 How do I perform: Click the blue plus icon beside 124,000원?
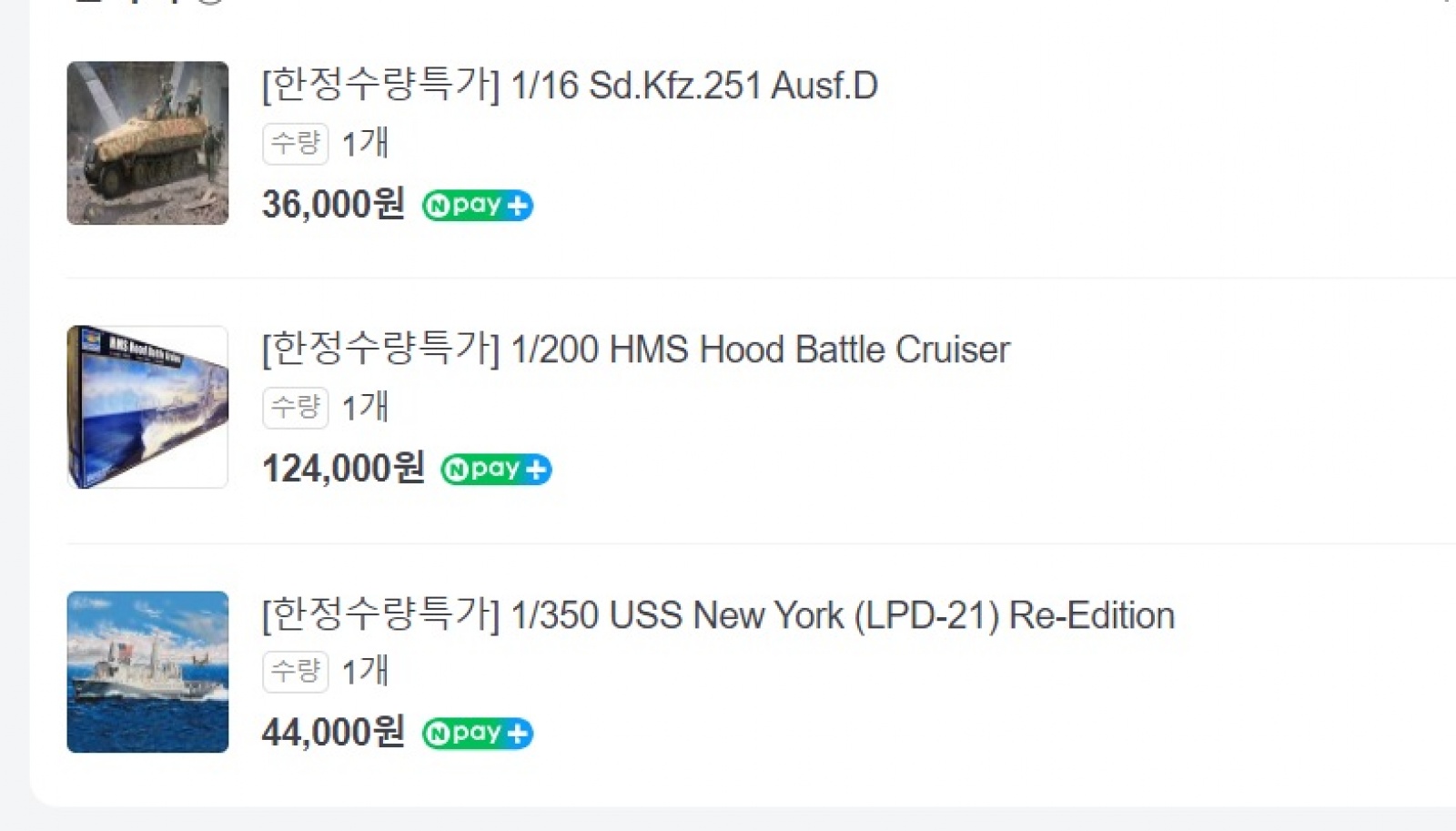[536, 470]
